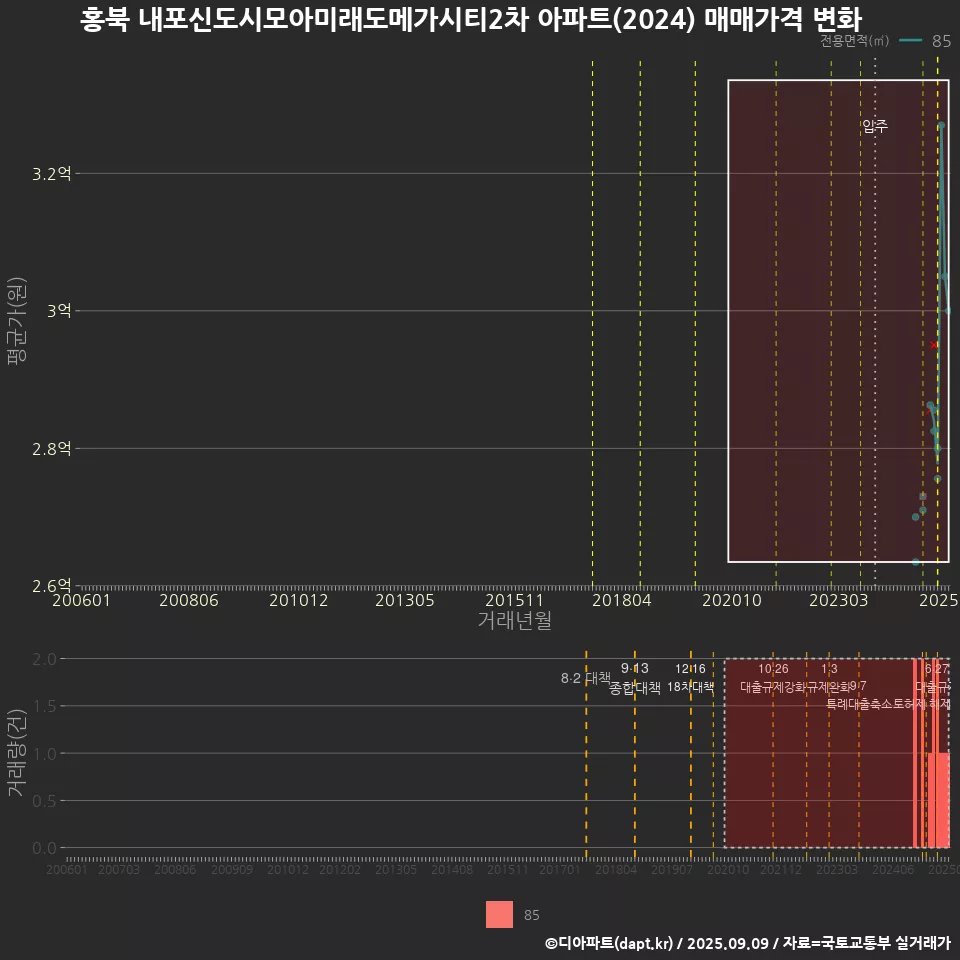
Task: Click the 201408 label on the volume chart axis
Action: pos(452,869)
